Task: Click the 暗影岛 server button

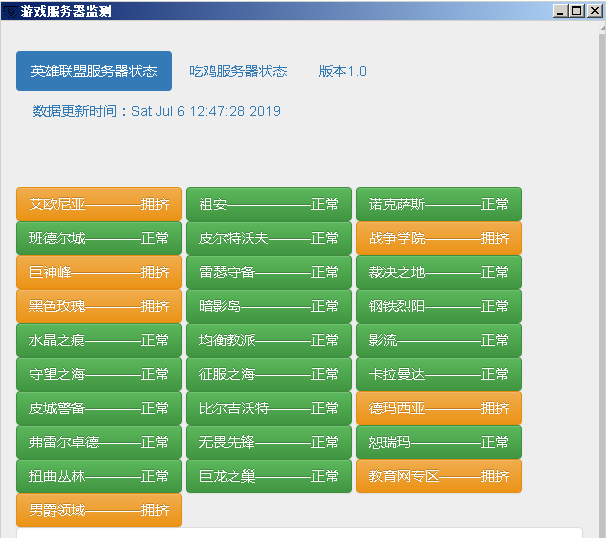Action: pyautogui.click(x=269, y=306)
